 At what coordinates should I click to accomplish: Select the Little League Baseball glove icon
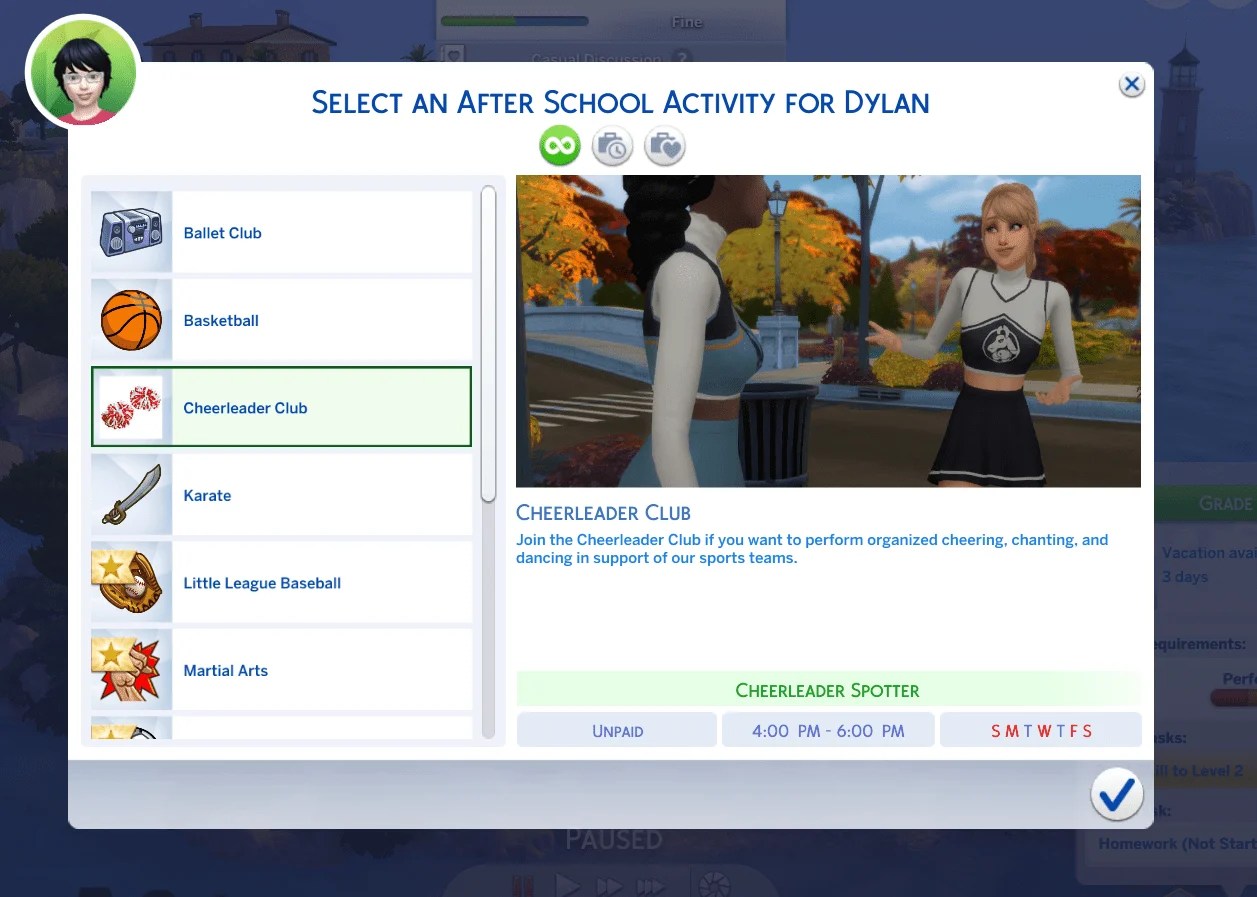130,582
